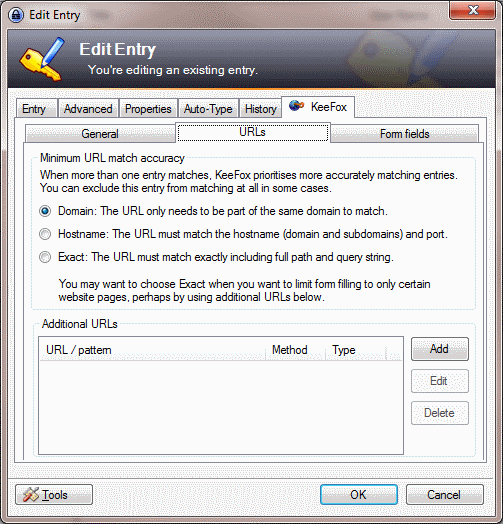Go to the Properties tab

148,109
